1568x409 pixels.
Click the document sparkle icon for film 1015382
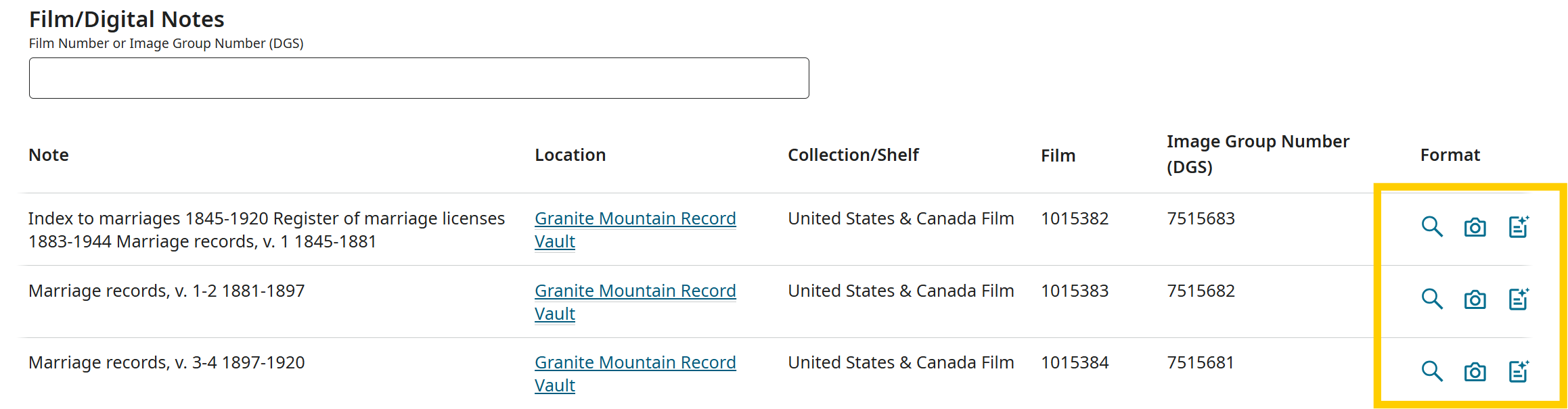[1518, 226]
